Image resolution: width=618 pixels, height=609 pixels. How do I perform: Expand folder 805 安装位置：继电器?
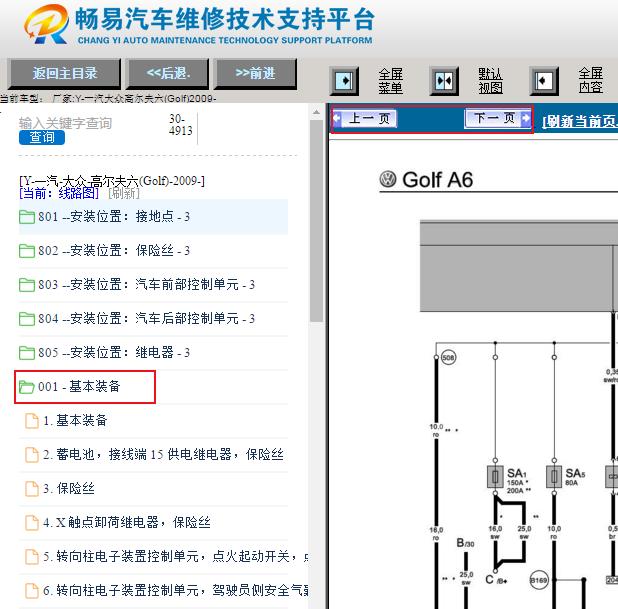[x=153, y=352]
